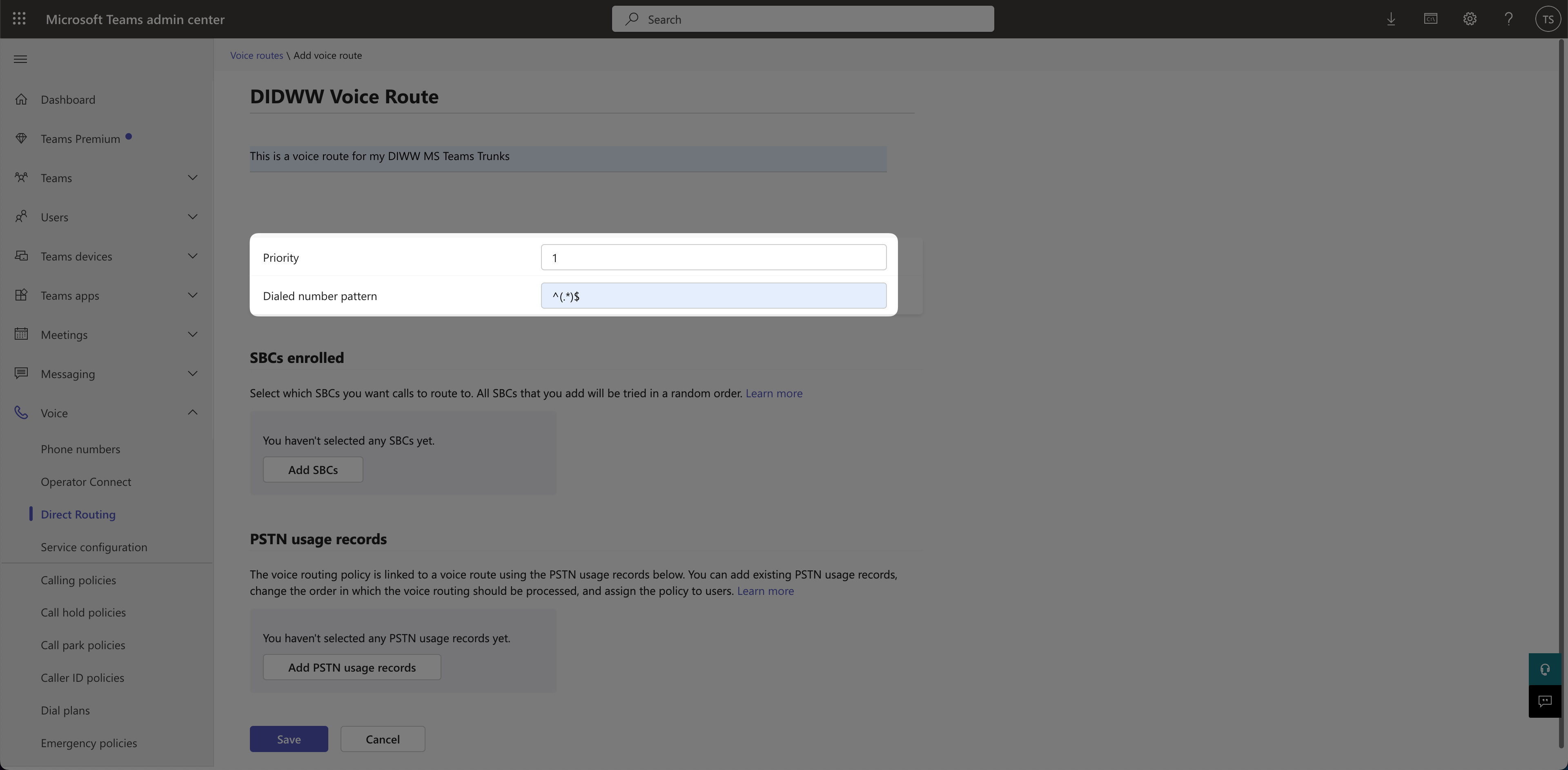Follow Voice routes breadcrumb link
The width and height of the screenshot is (1568, 770).
click(x=256, y=56)
